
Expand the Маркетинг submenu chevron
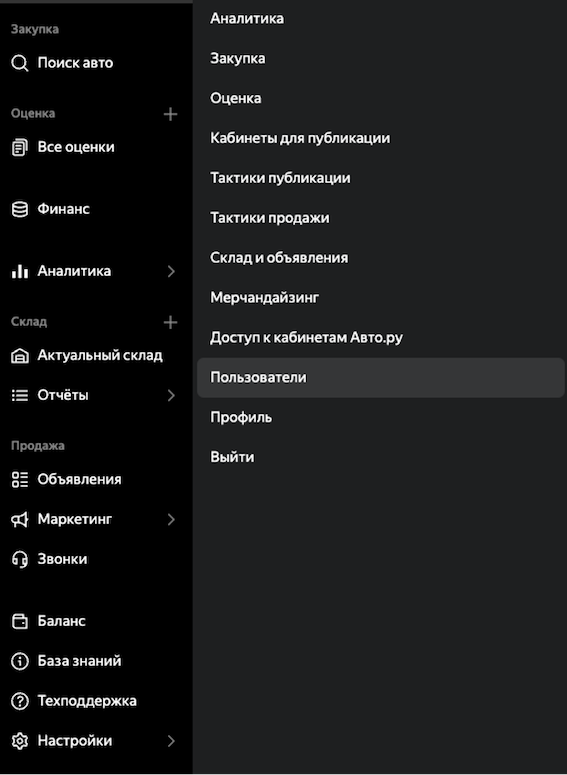point(171,519)
